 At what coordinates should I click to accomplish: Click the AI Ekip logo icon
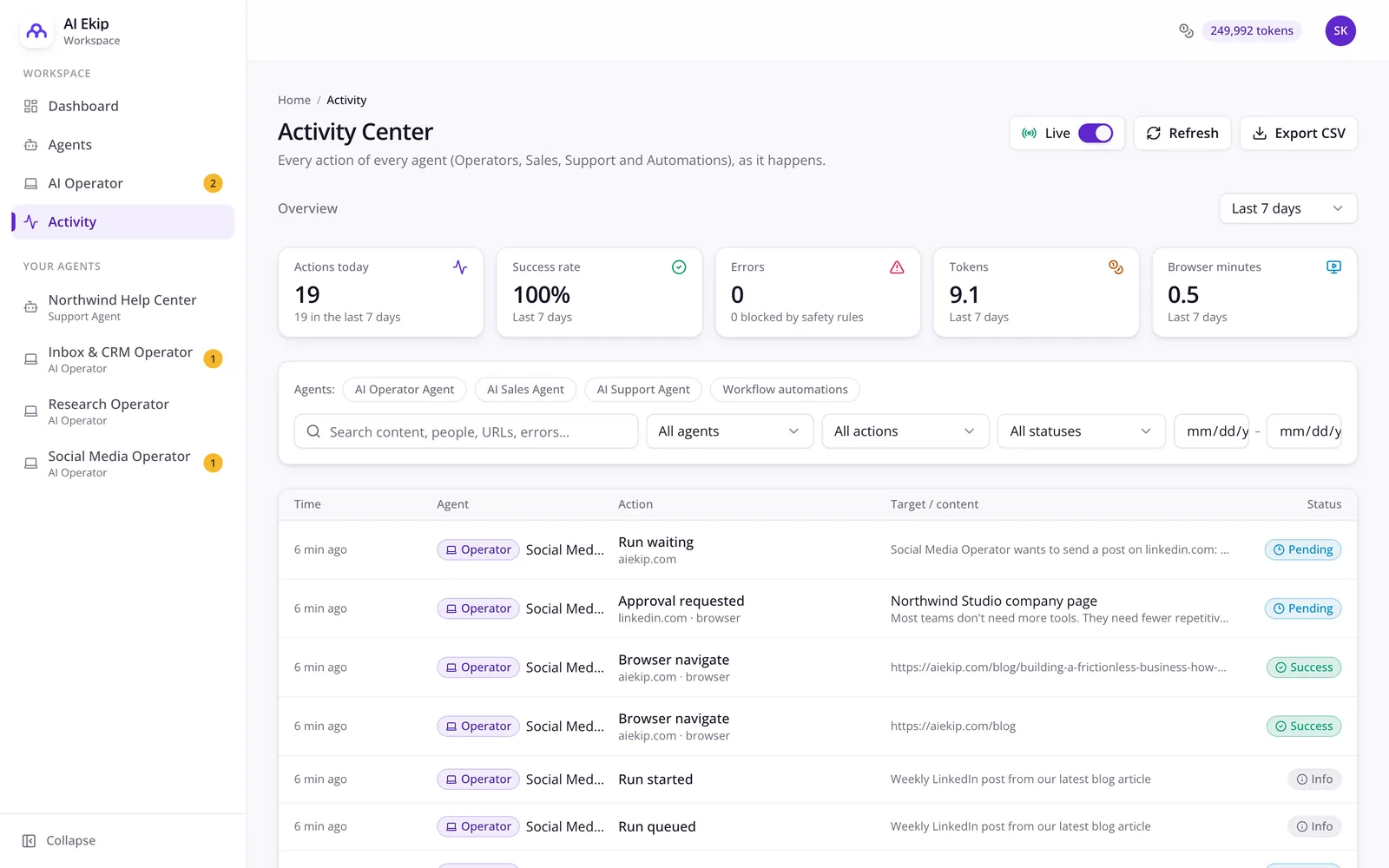[36, 31]
